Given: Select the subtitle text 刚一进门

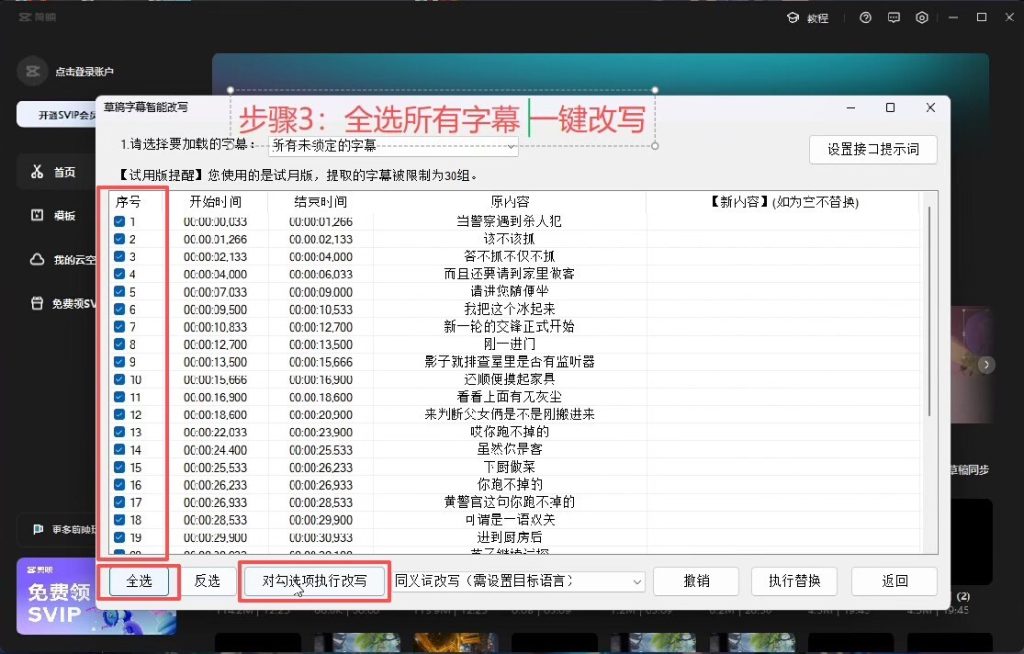Looking at the screenshot, I should [509, 344].
